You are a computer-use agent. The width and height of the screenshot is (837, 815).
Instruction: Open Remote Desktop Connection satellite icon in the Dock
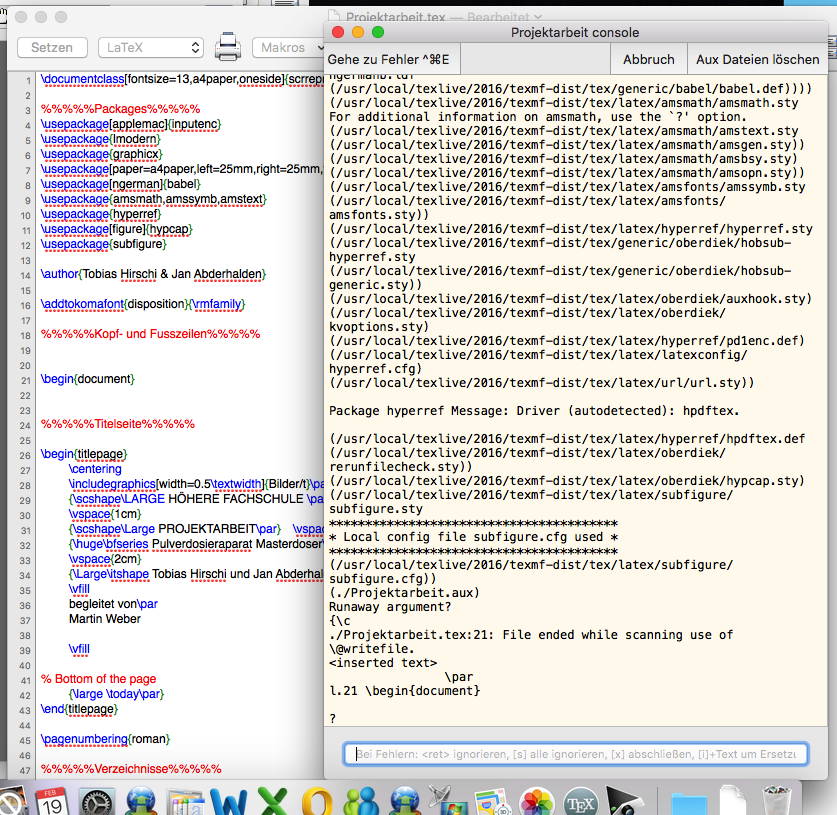click(448, 800)
